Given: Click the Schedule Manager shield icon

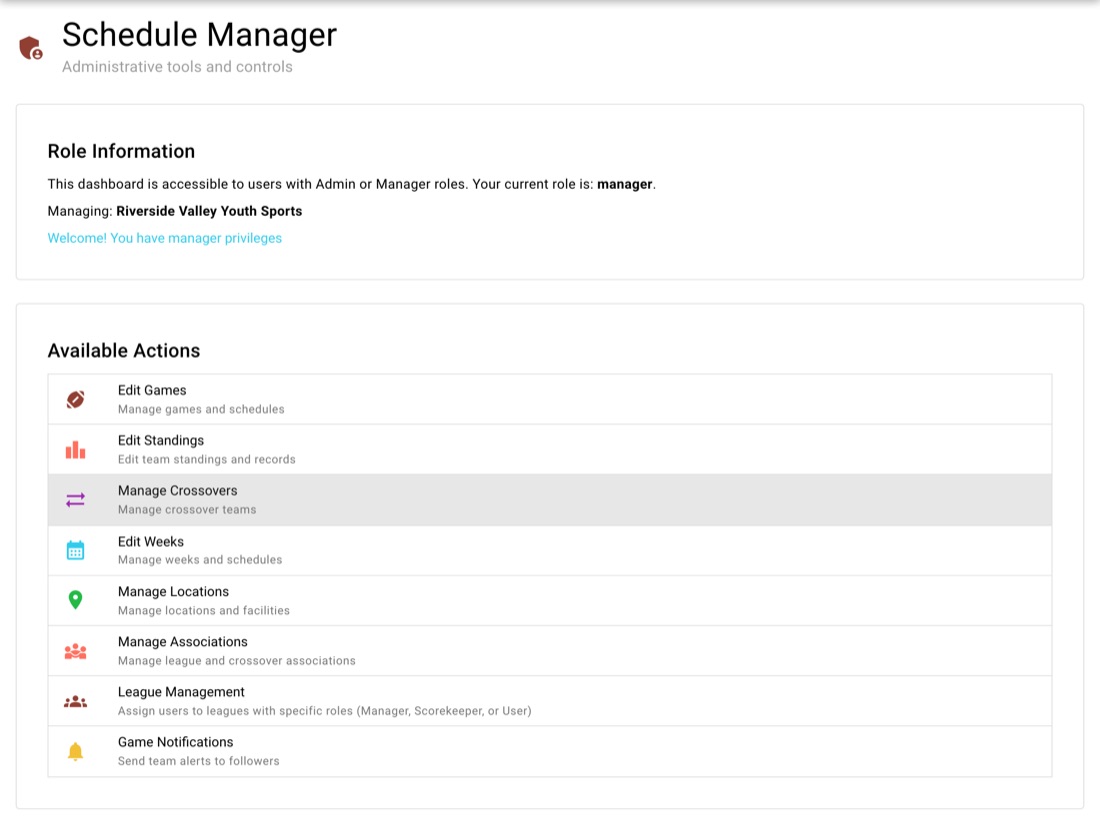Looking at the screenshot, I should (31, 48).
